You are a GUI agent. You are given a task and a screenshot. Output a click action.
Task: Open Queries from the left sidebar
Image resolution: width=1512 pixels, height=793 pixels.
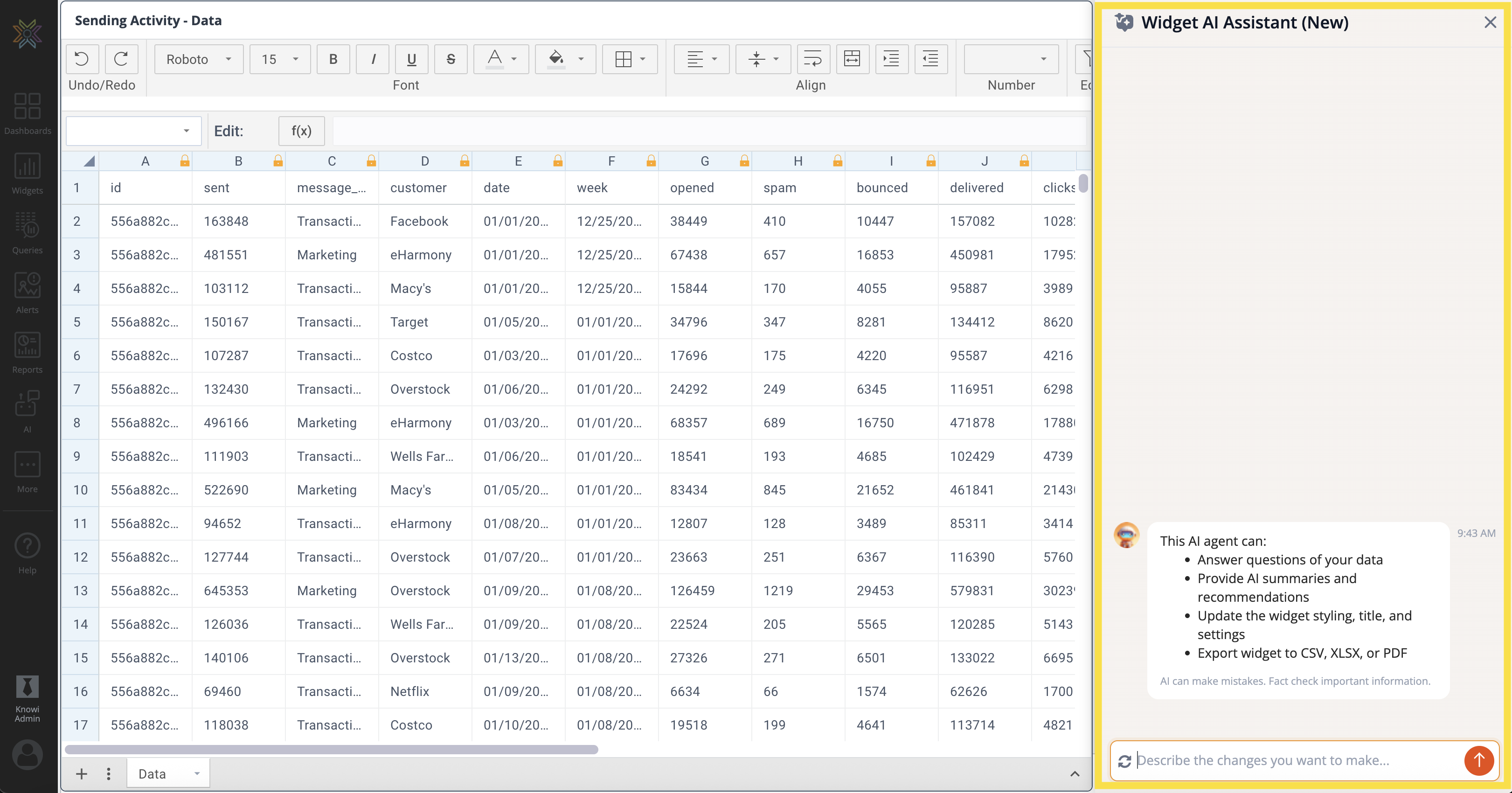tap(27, 232)
